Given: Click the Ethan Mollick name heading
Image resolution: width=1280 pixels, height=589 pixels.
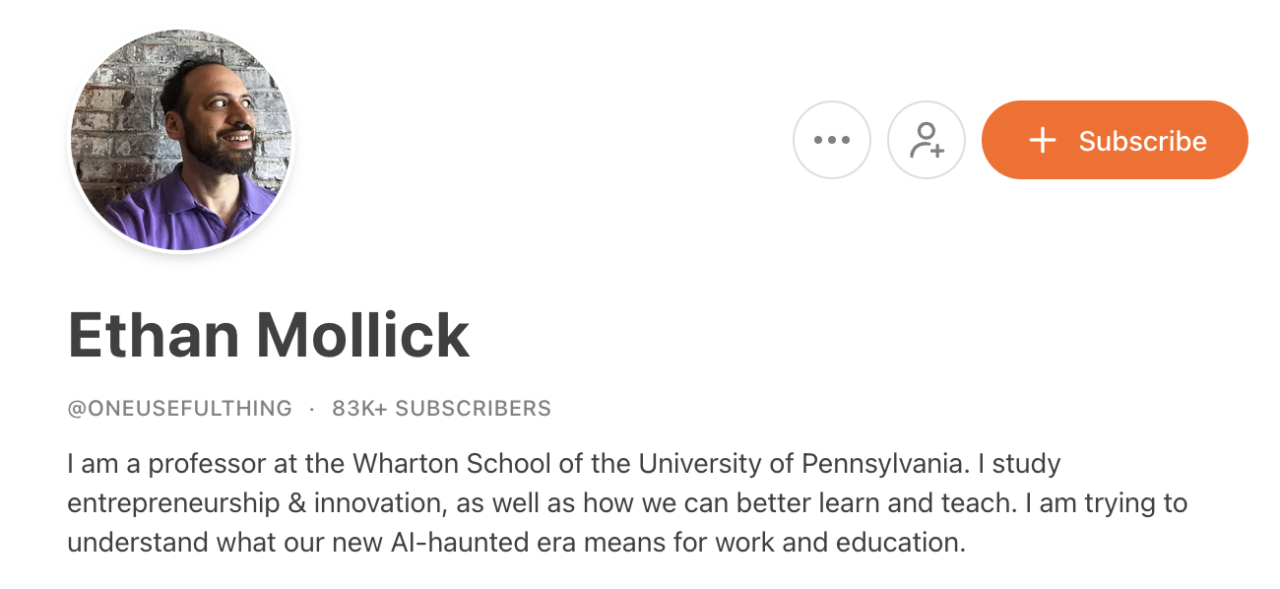Looking at the screenshot, I should click(x=268, y=335).
